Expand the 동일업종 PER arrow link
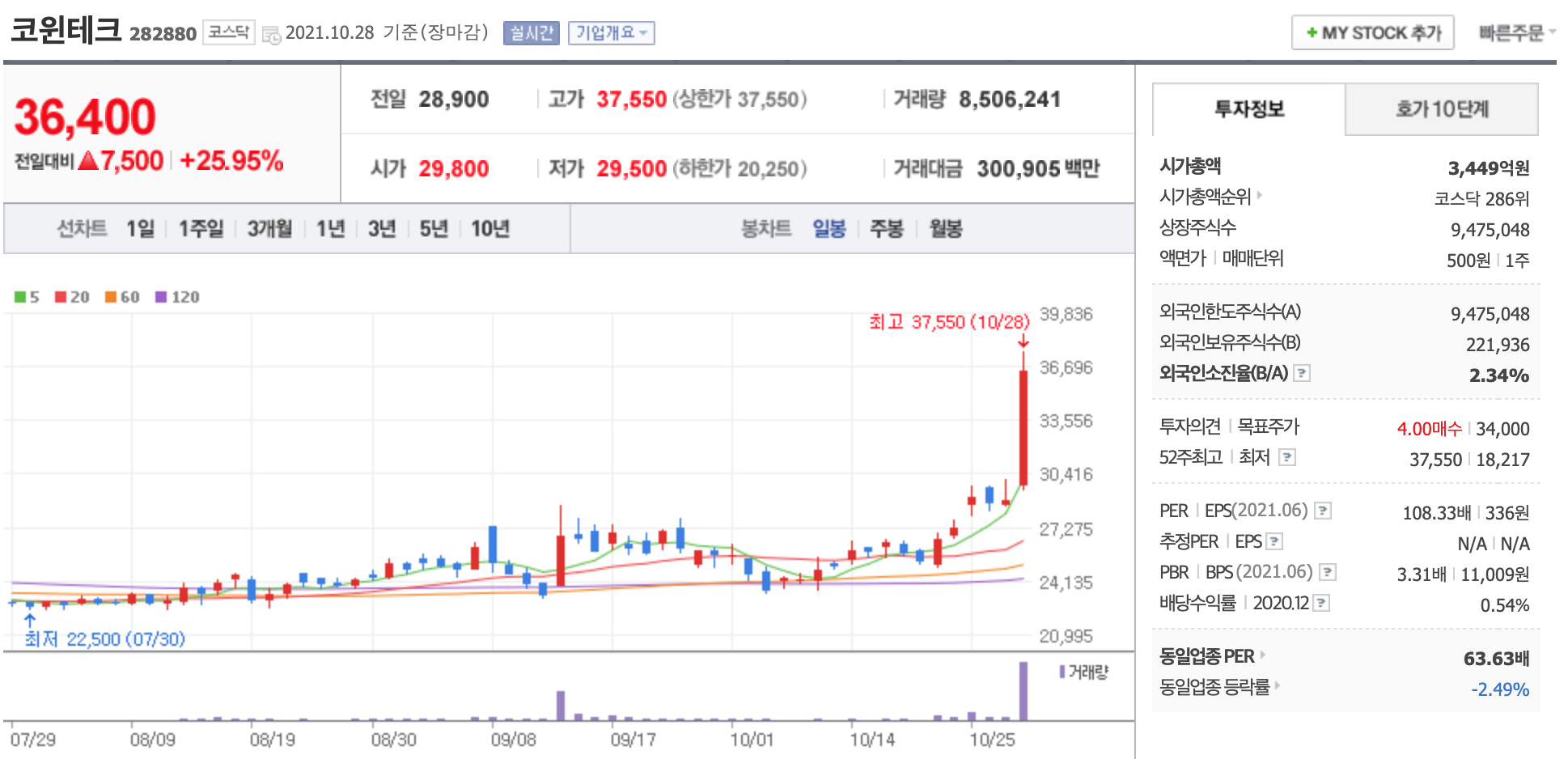This screenshot has height=759, width=1568. pyautogui.click(x=1263, y=655)
